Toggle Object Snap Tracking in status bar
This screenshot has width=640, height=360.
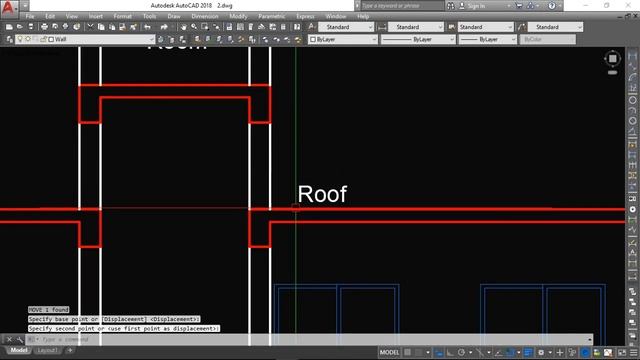pos(499,352)
